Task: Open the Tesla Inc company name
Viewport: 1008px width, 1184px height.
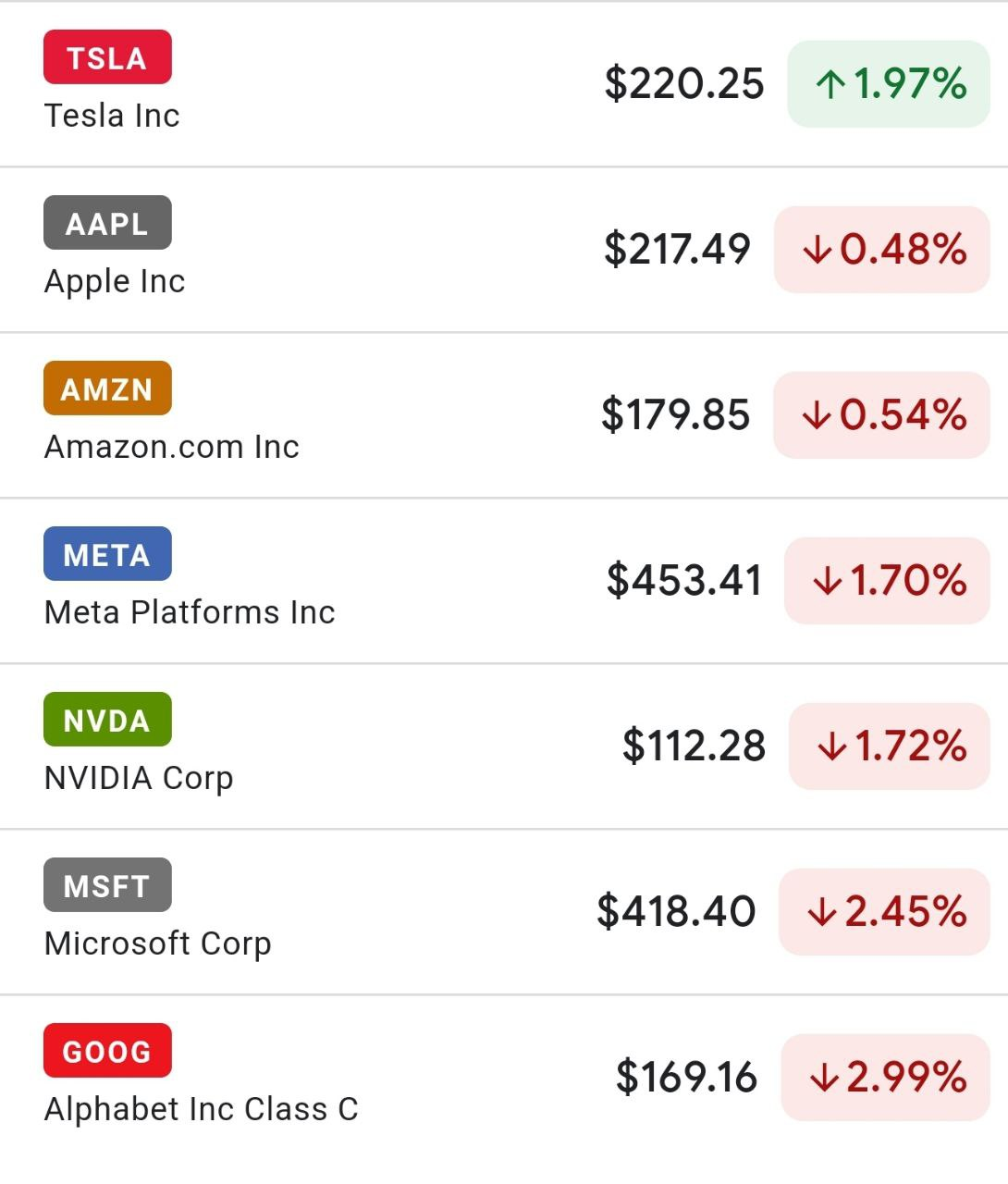Action: click(x=112, y=116)
